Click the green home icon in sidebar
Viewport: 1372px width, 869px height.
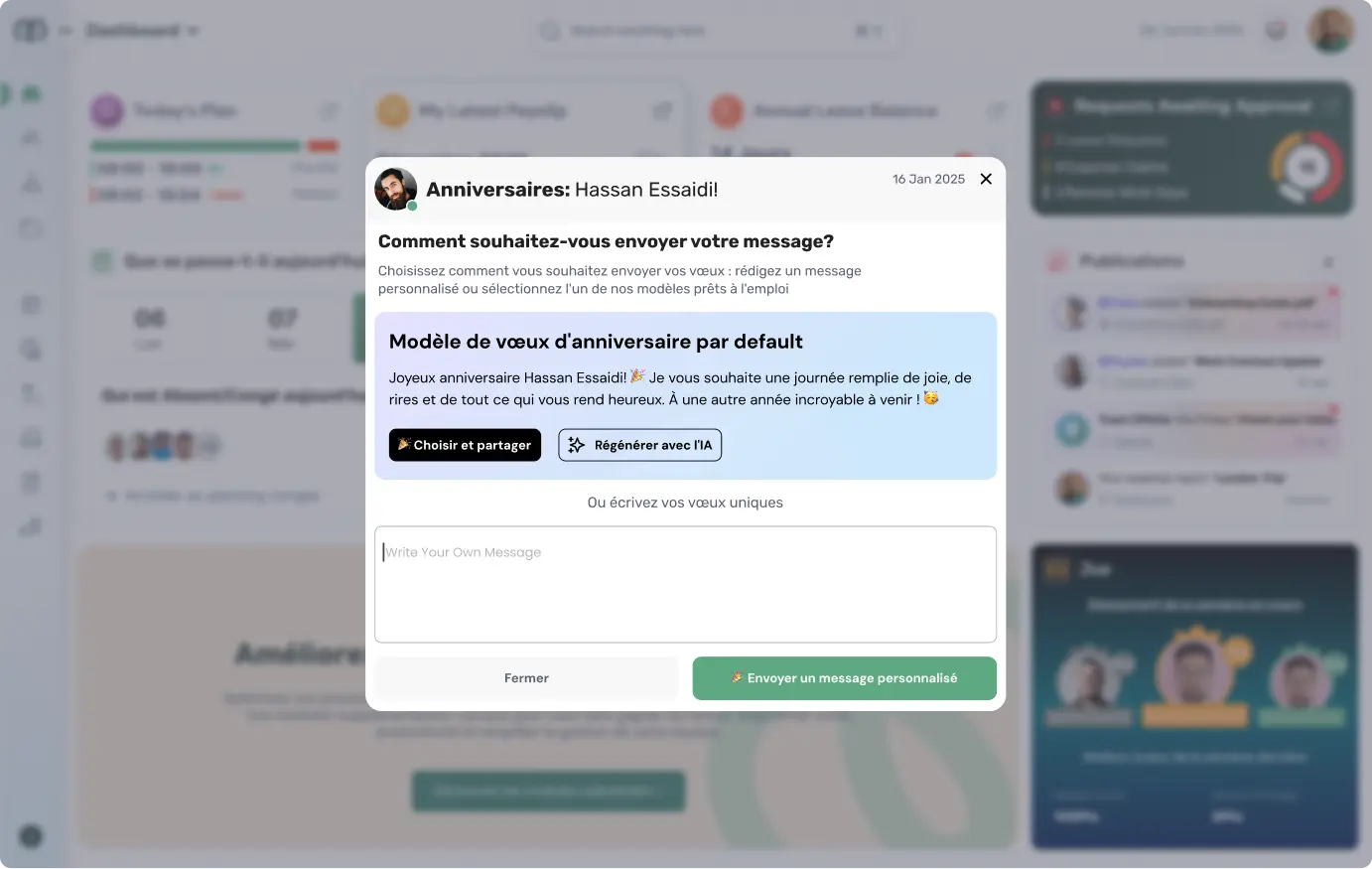pos(32,94)
